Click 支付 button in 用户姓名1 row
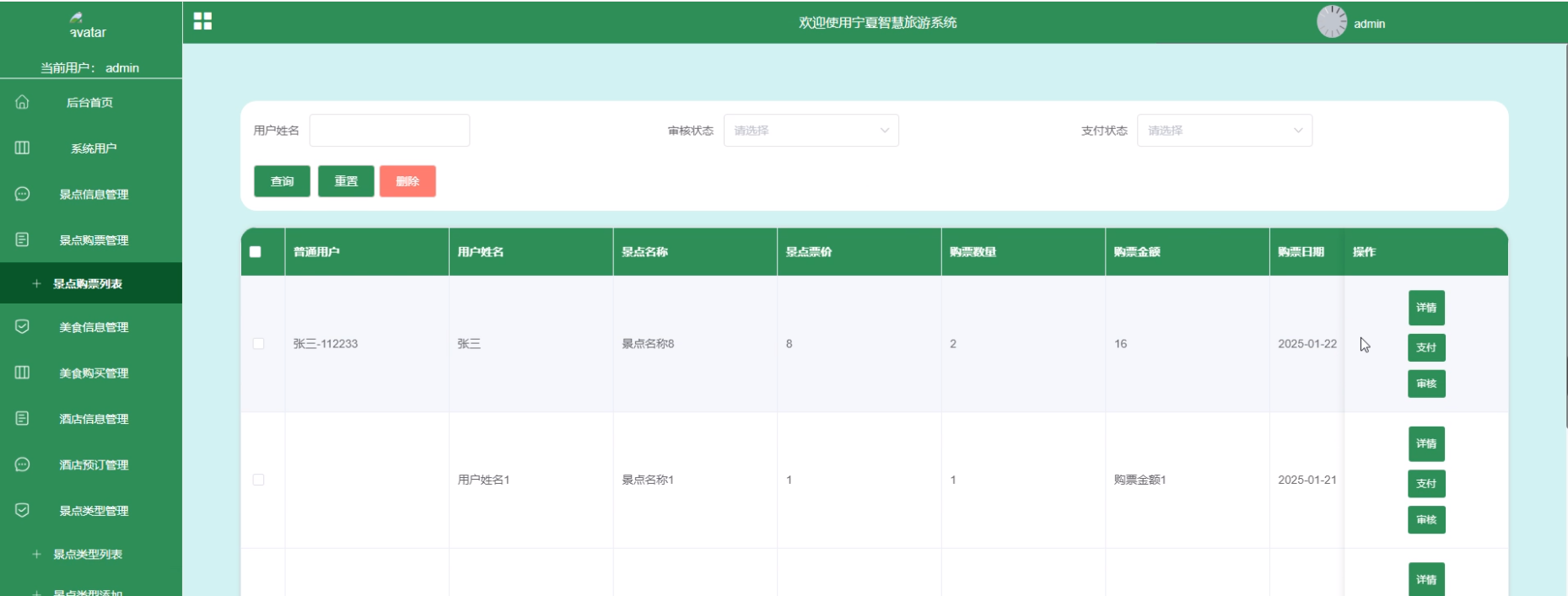 (1426, 483)
